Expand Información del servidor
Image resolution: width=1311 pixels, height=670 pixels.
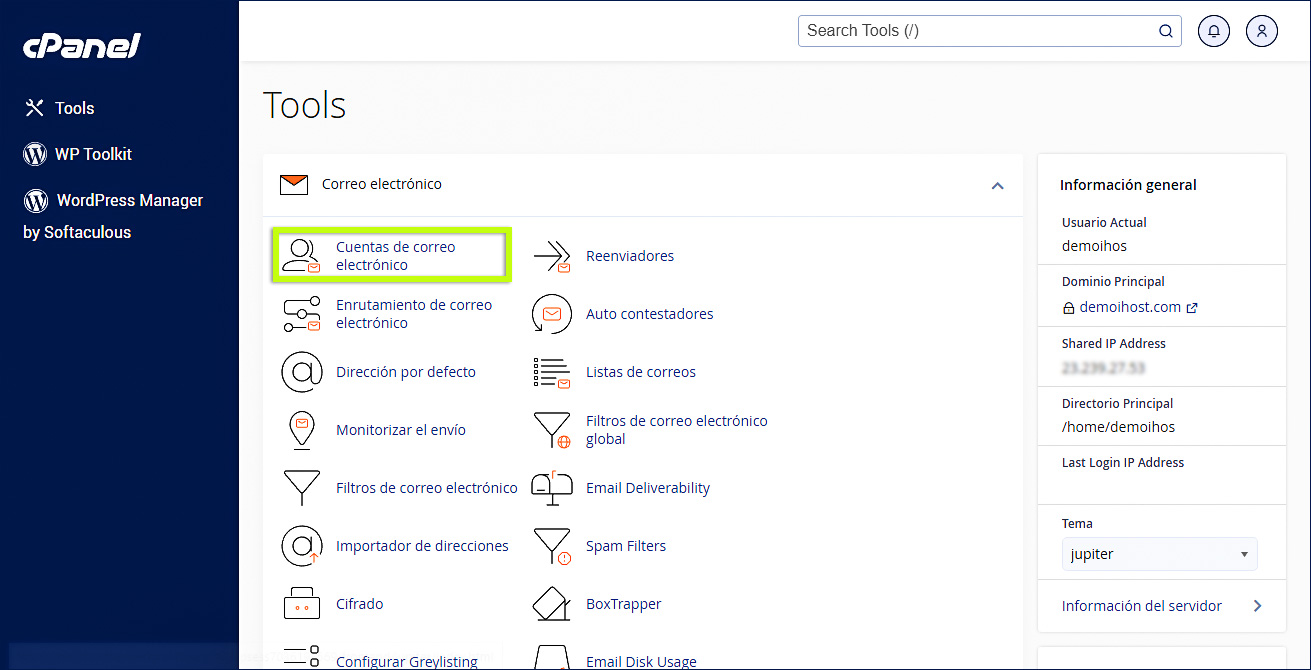click(x=1142, y=605)
